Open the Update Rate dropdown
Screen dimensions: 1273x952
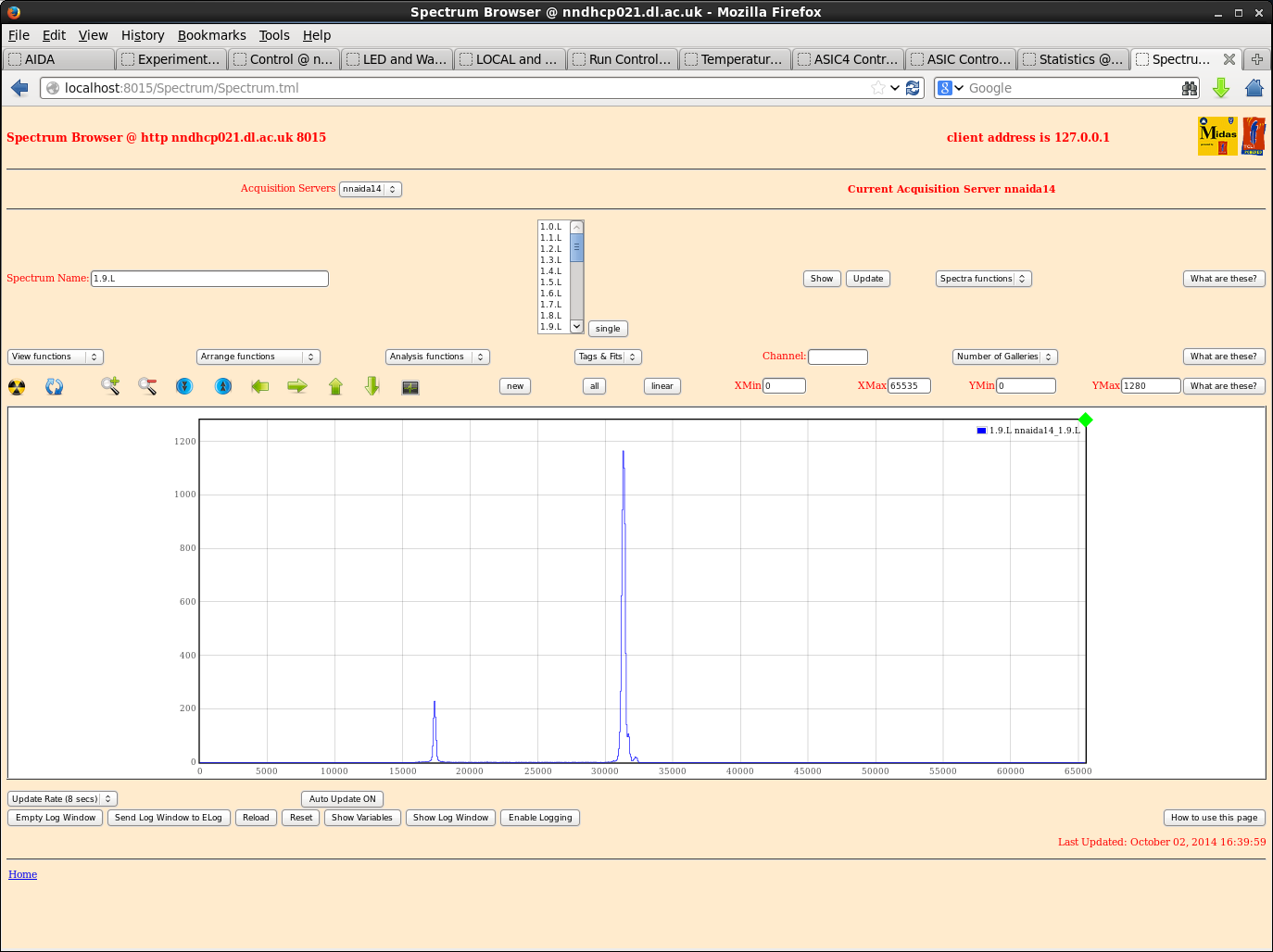pyautogui.click(x=62, y=799)
